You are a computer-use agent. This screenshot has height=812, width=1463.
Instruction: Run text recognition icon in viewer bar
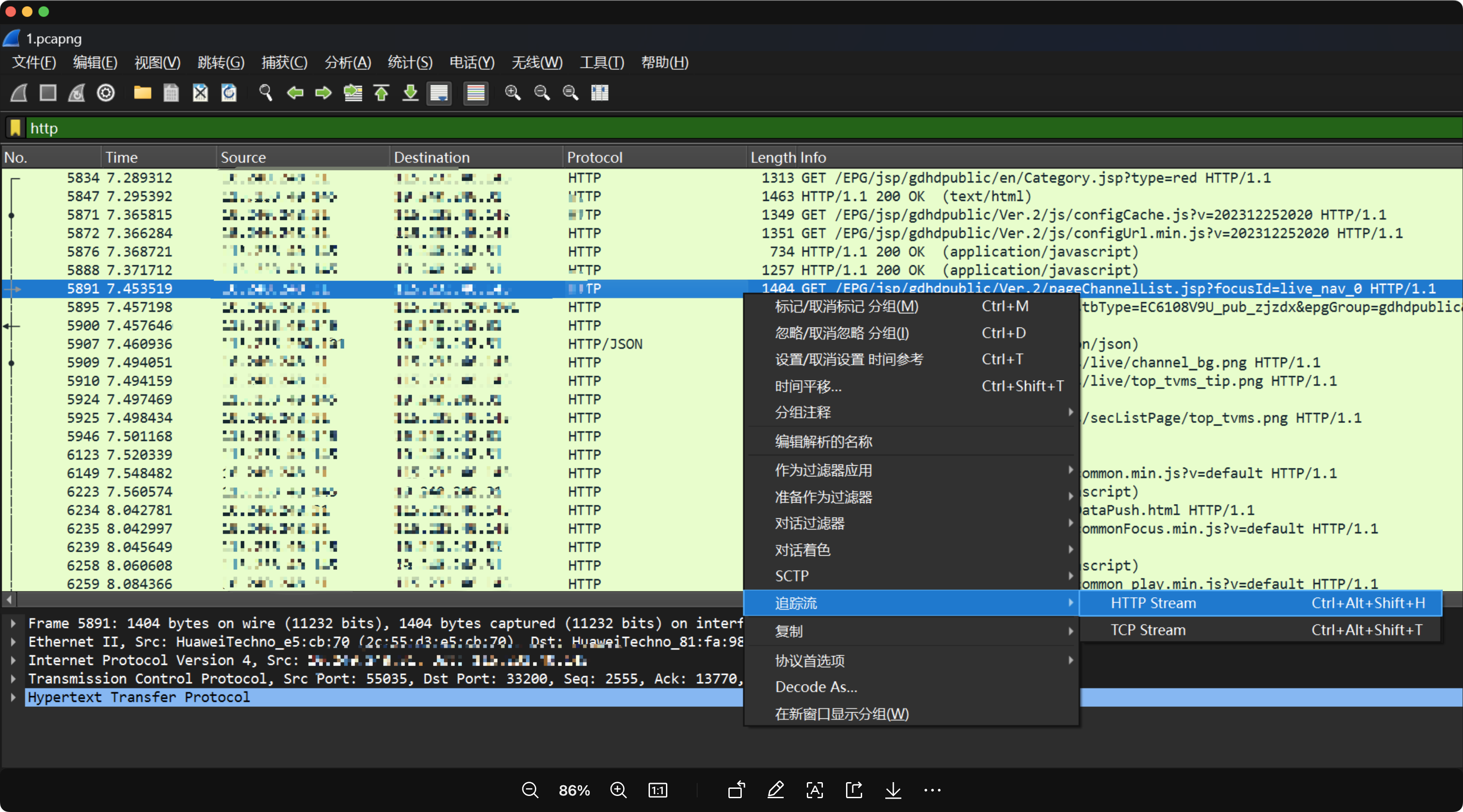[x=814, y=790]
